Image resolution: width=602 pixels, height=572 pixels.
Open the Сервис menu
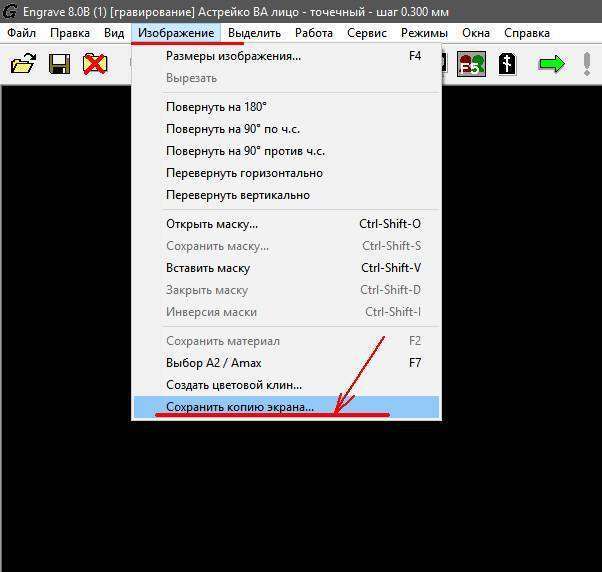(x=367, y=33)
